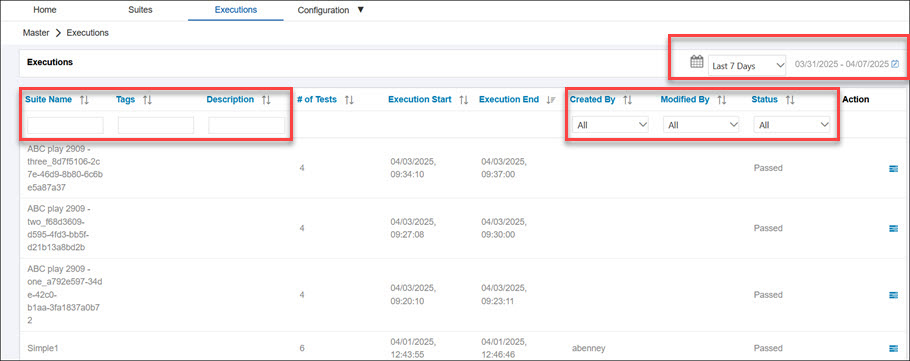Viewport: 910px width, 361px height.
Task: Click execution start 04/03/2025, 09:34:10
Action: point(413,168)
